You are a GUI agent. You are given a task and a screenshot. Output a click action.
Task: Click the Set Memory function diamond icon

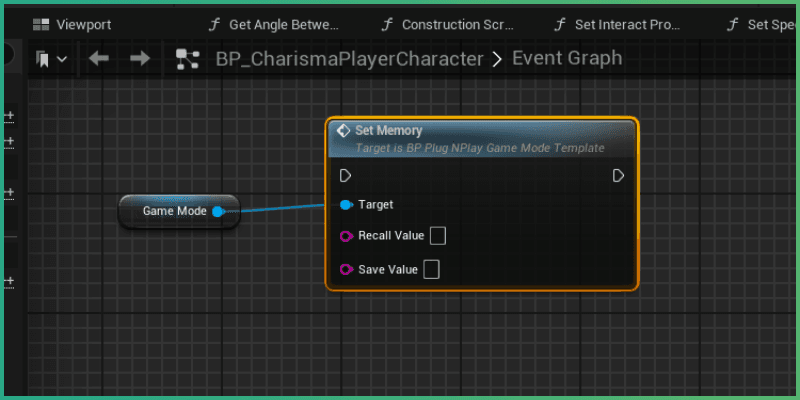[x=344, y=131]
